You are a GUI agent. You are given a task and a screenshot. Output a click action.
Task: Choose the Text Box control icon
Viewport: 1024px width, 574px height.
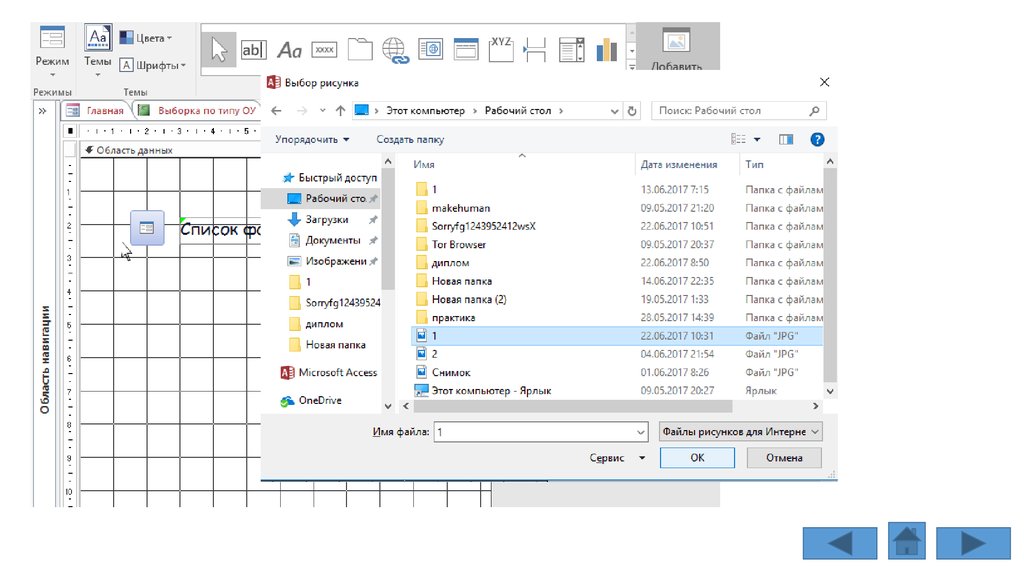tap(254, 49)
